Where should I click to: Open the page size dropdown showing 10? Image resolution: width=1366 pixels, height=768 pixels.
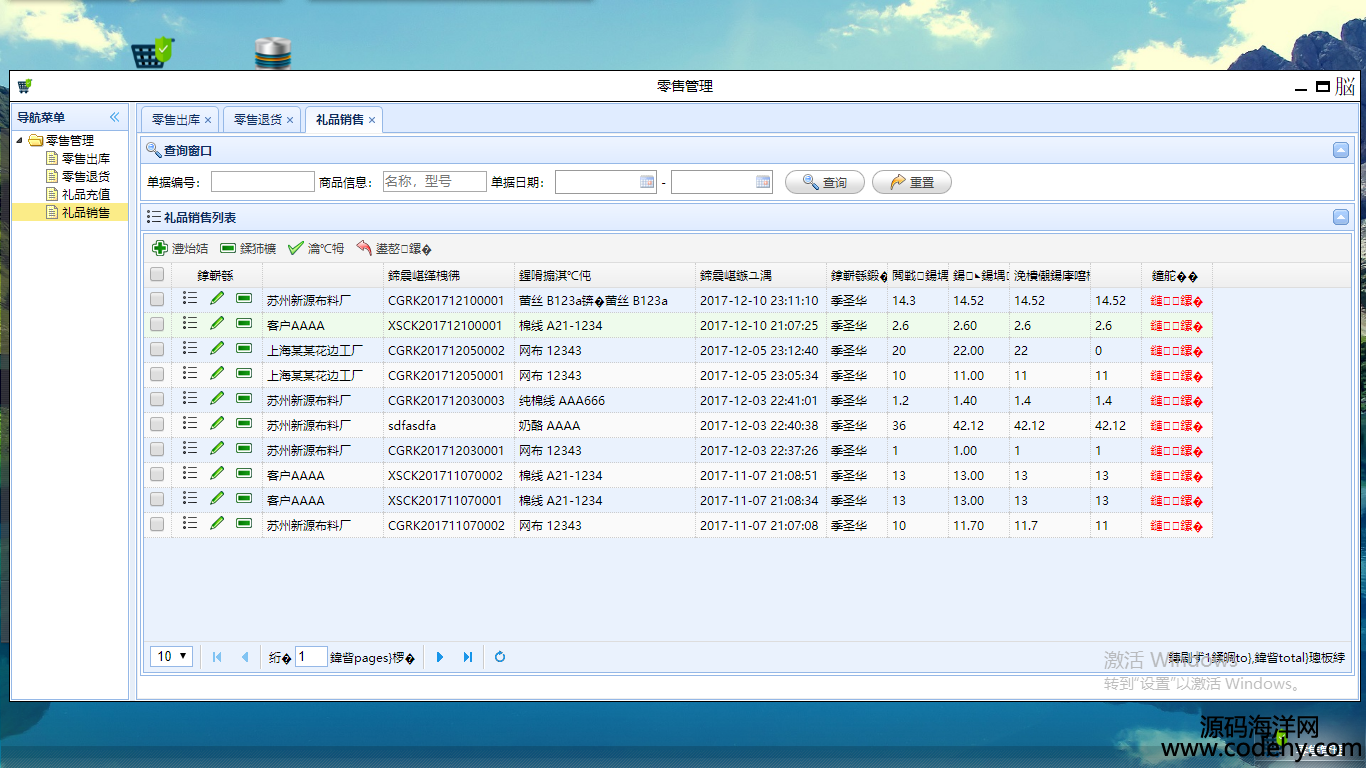click(x=171, y=657)
